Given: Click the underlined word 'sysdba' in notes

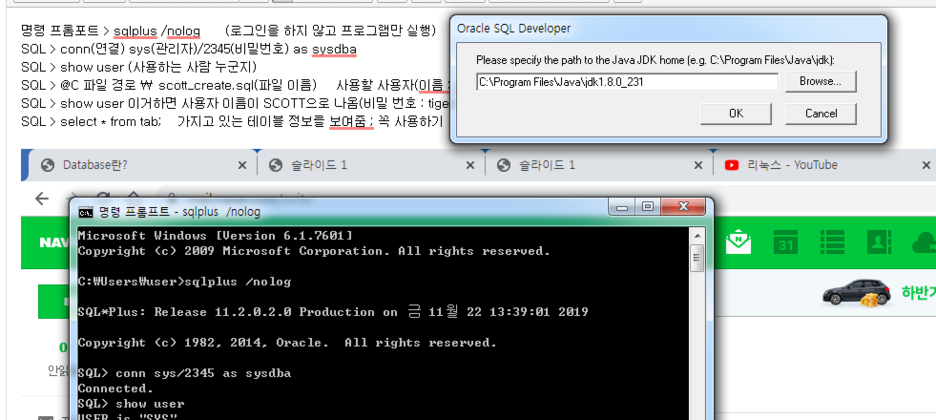Looking at the screenshot, I should pos(334,49).
